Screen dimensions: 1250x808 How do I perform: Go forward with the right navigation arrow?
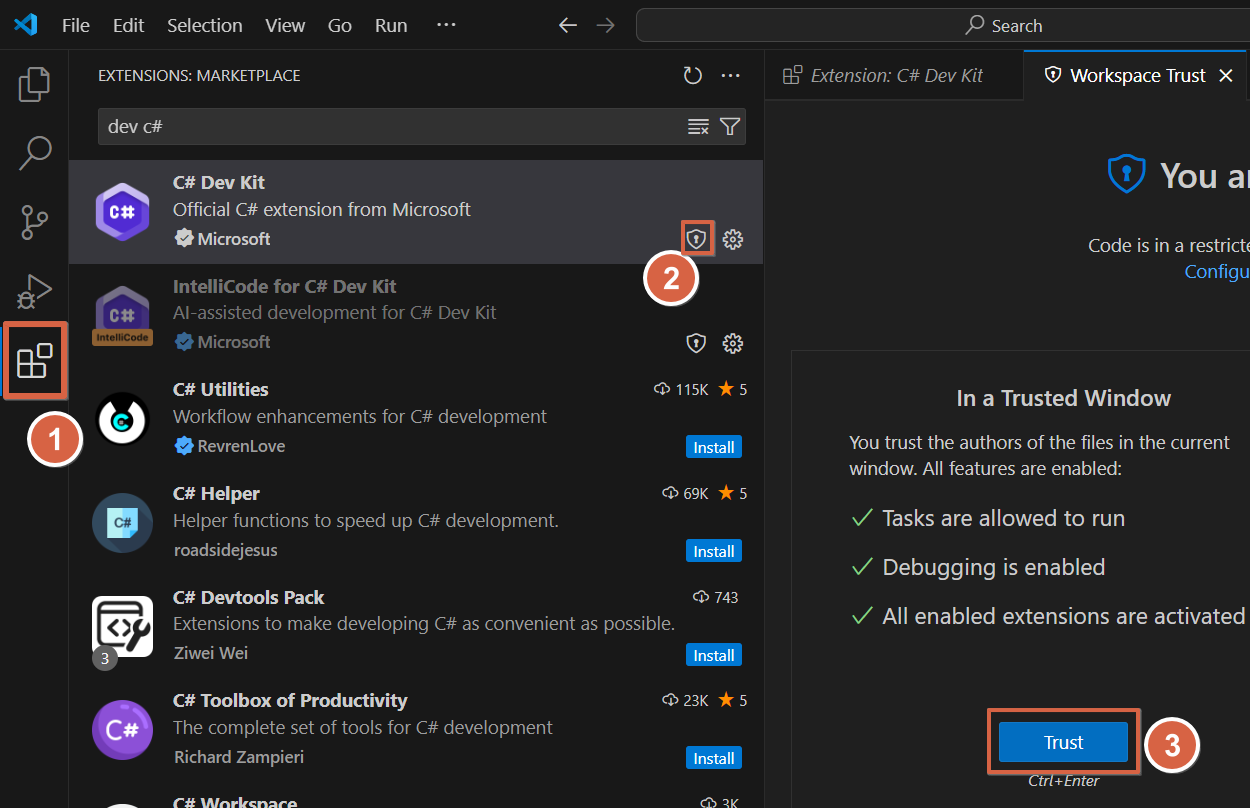coord(605,25)
